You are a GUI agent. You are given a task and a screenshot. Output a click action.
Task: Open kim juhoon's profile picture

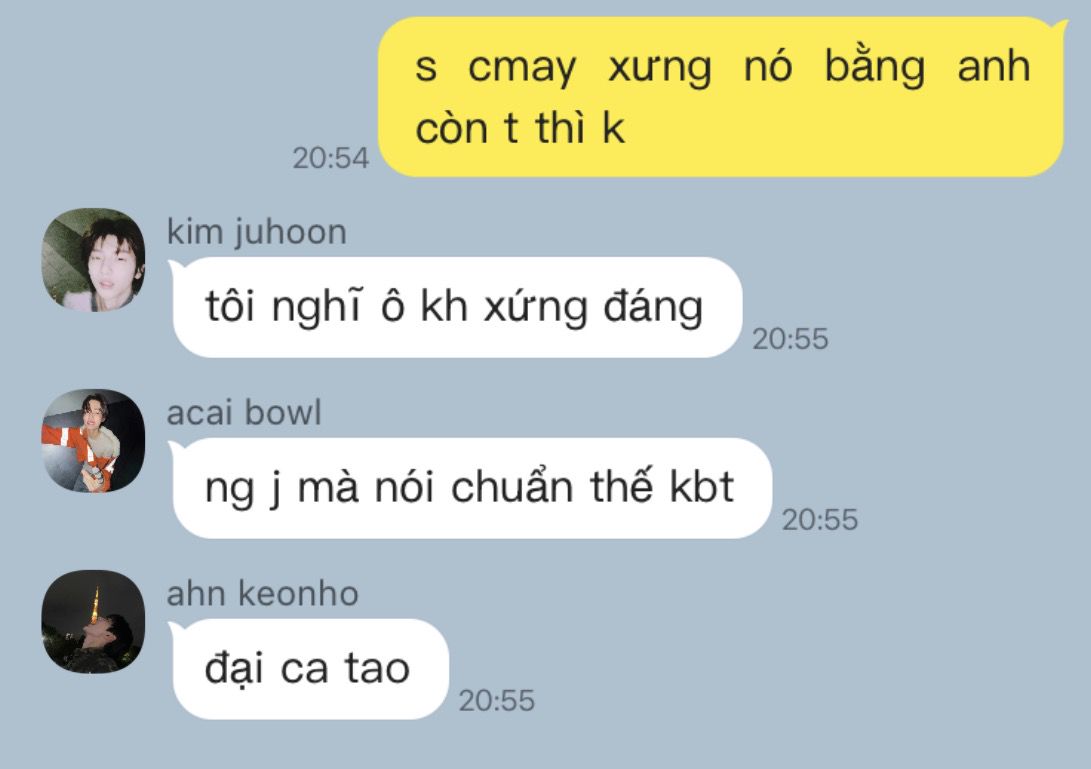point(93,260)
